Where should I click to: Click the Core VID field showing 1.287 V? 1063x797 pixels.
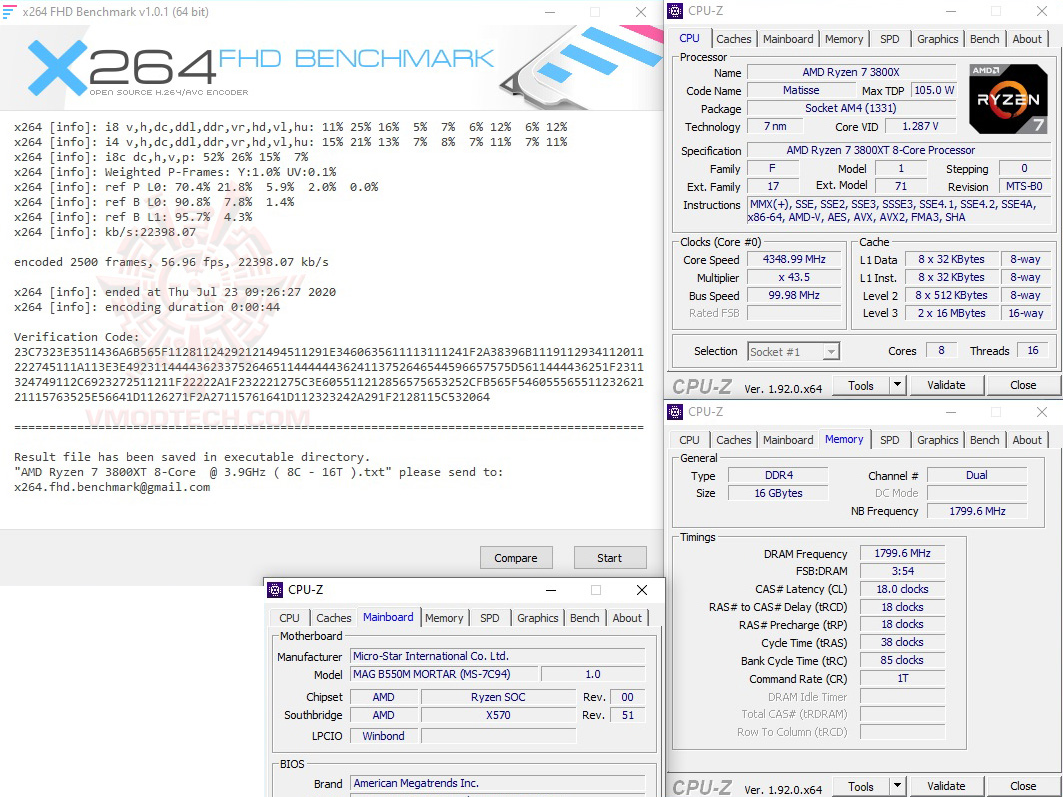[x=920, y=125]
